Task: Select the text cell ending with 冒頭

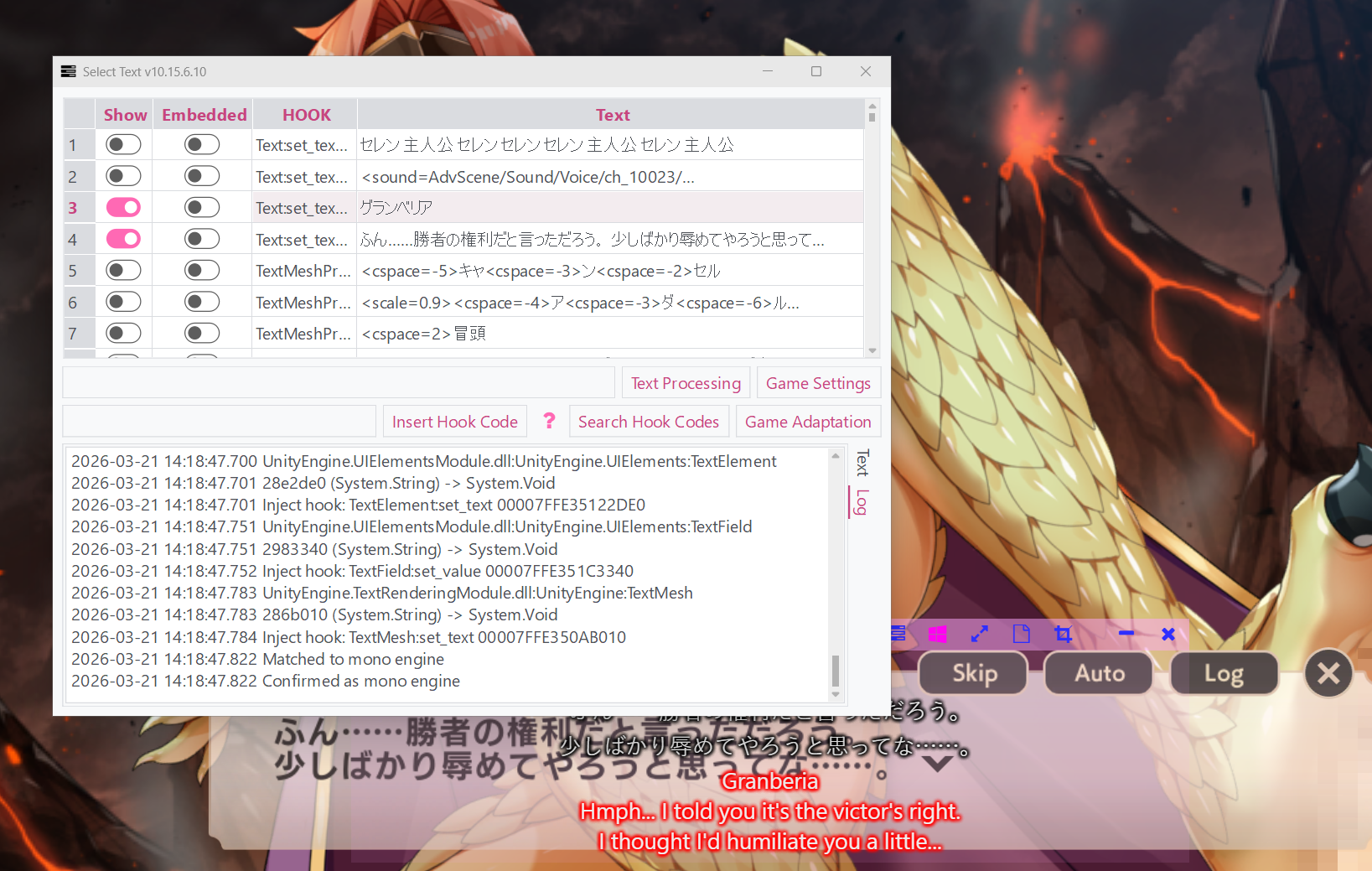Action: (610, 334)
